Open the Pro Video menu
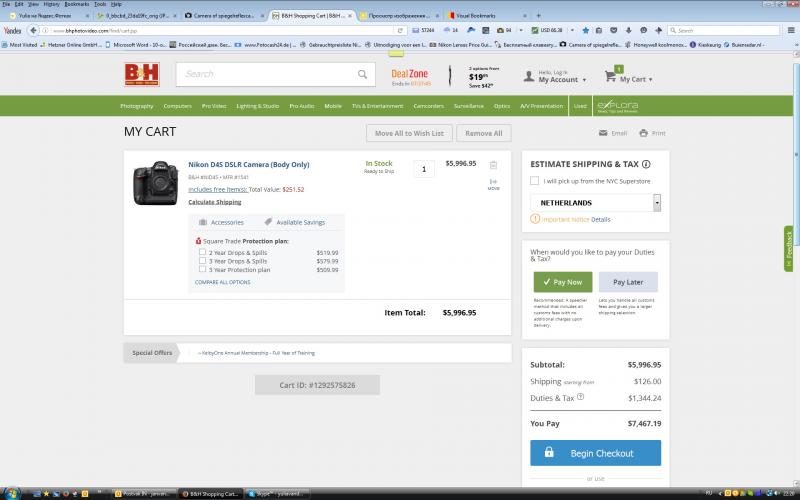The image size is (800, 500). coord(214,106)
